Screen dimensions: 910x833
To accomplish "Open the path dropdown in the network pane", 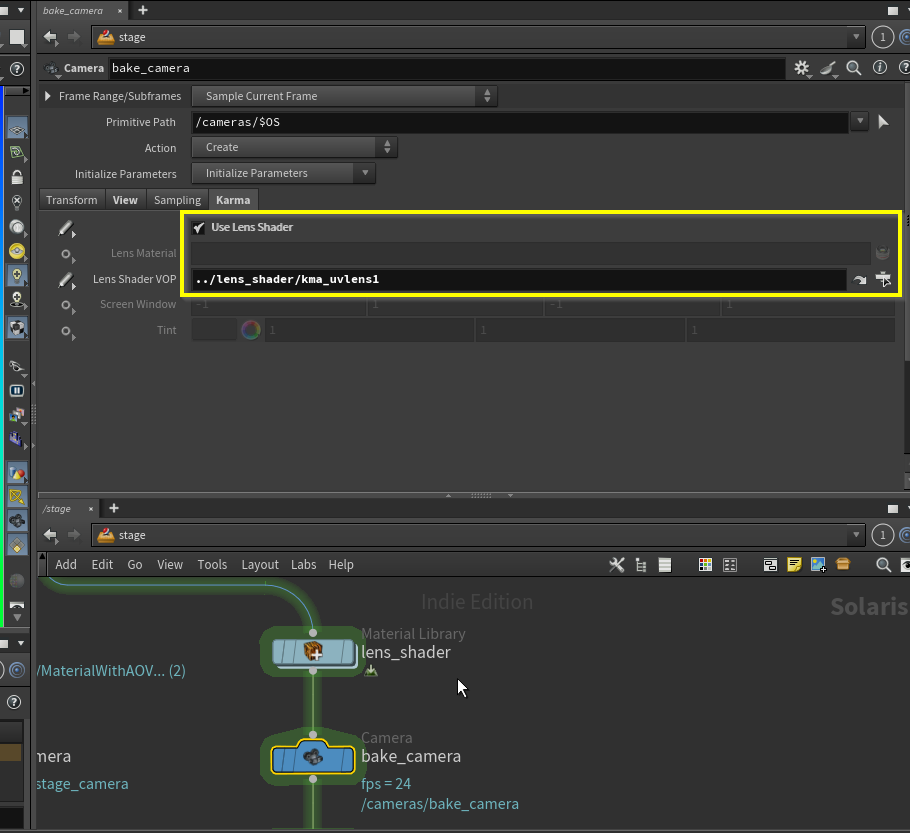I will [x=855, y=535].
